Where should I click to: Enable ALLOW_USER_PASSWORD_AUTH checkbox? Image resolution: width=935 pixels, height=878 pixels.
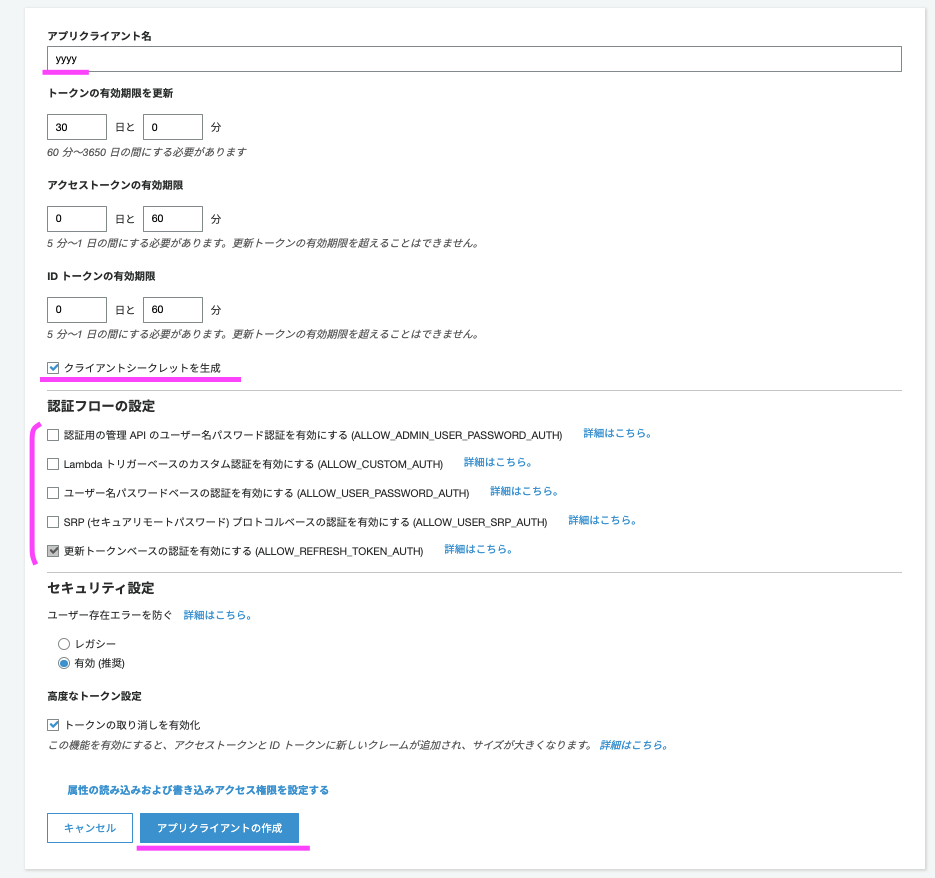[x=53, y=493]
